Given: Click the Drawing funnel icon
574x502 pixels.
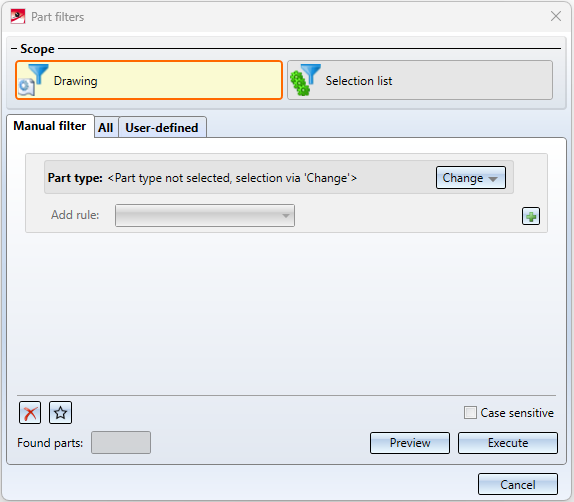Looking at the screenshot, I should pos(34,80).
